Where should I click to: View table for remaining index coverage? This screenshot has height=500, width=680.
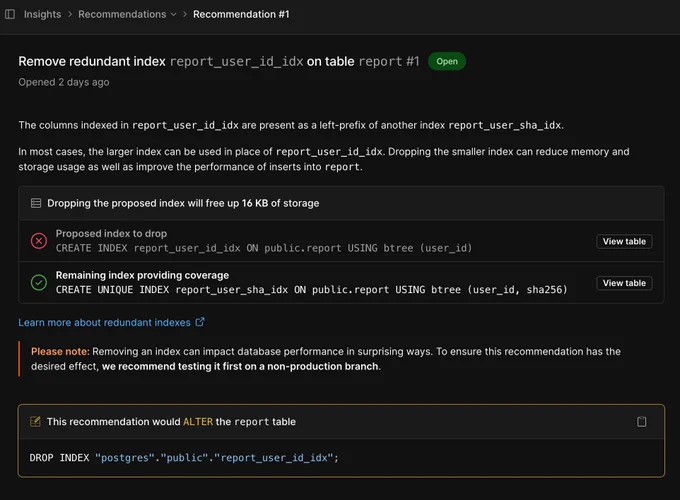coord(624,283)
